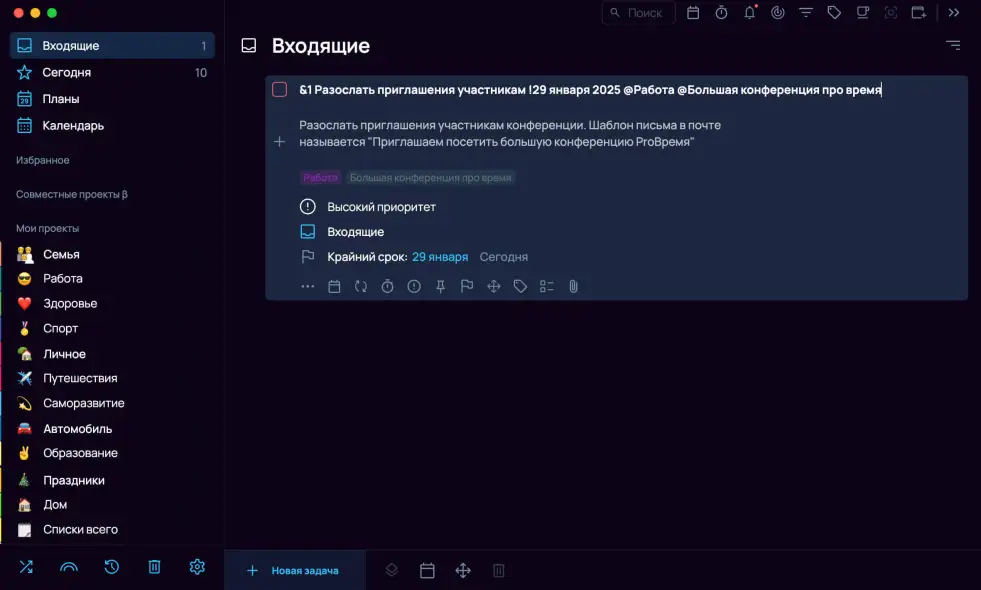Open Settings via the gear icon
The width and height of the screenshot is (981, 590).
coord(196,567)
